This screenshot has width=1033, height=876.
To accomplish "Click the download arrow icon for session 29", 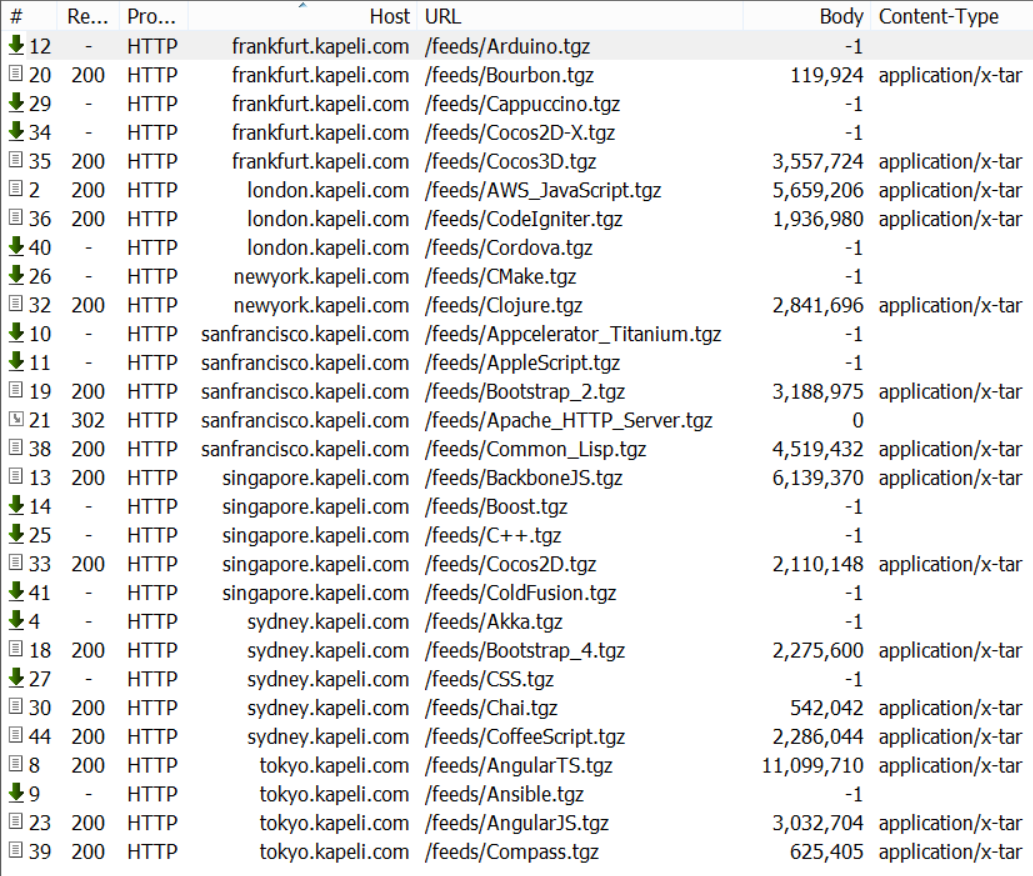I will click(x=16, y=102).
